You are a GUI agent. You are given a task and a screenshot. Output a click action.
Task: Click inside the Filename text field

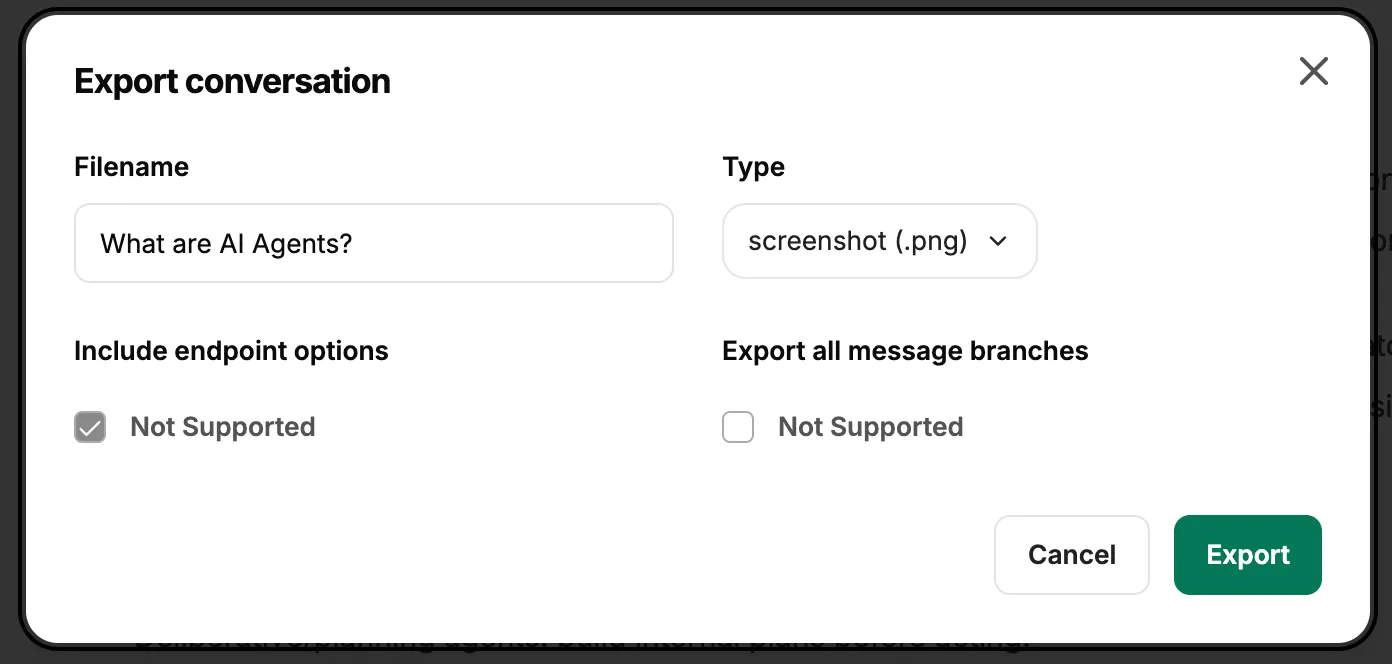tap(373, 242)
